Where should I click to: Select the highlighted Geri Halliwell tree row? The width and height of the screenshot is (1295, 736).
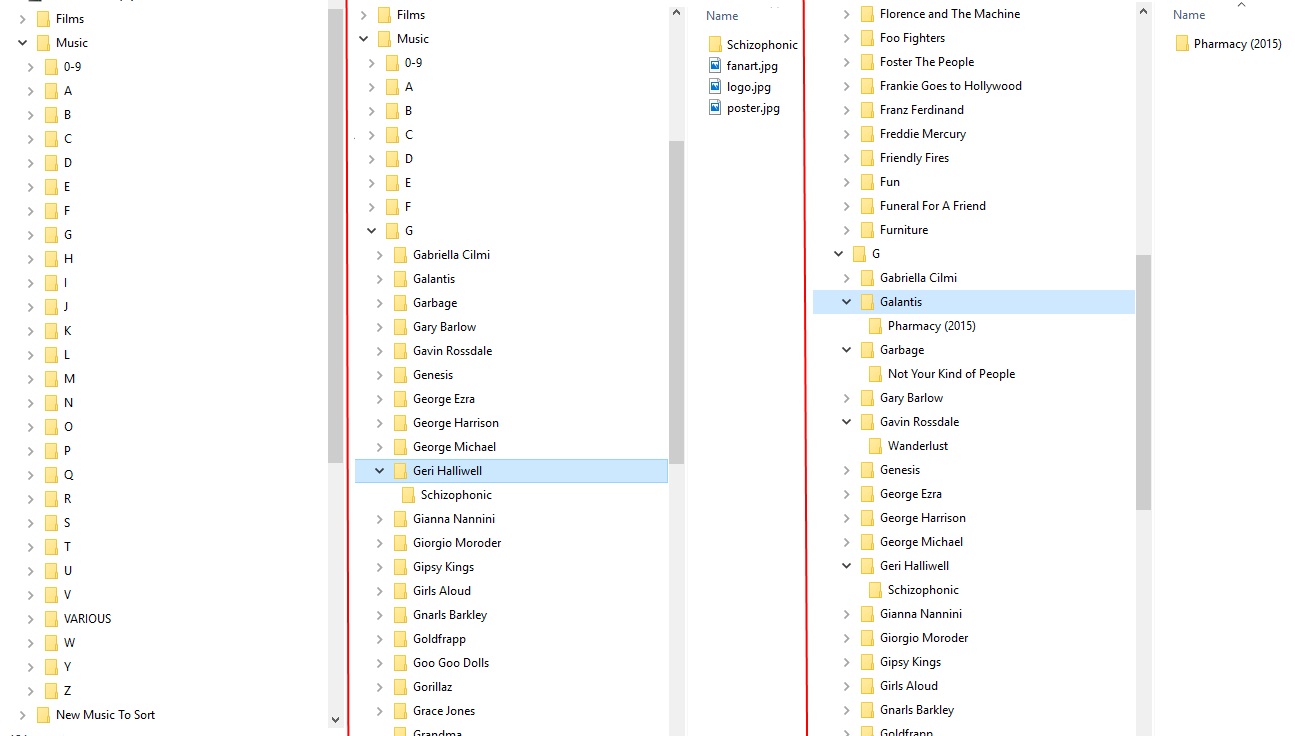click(x=511, y=471)
